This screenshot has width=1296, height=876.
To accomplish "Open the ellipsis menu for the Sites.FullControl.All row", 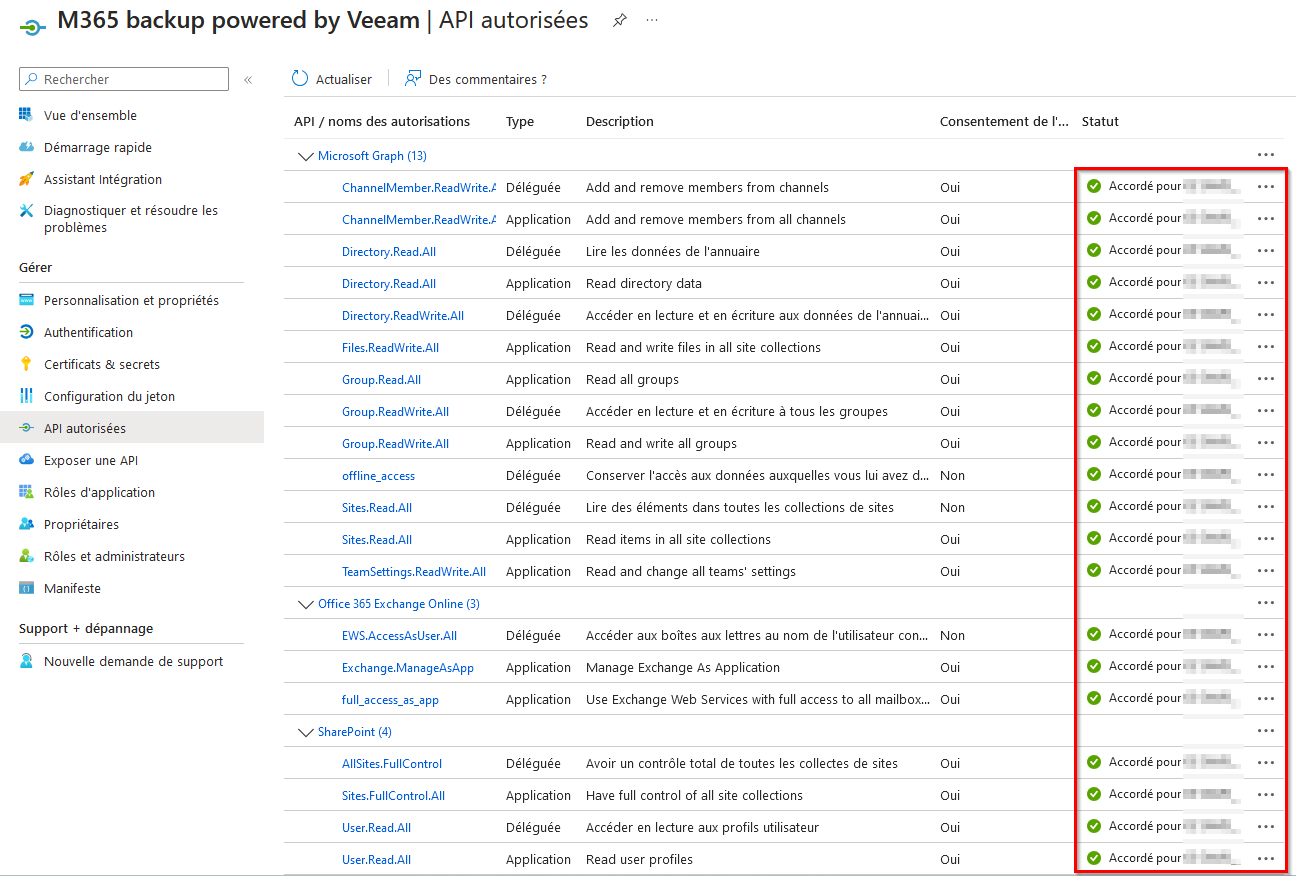I will click(x=1266, y=795).
